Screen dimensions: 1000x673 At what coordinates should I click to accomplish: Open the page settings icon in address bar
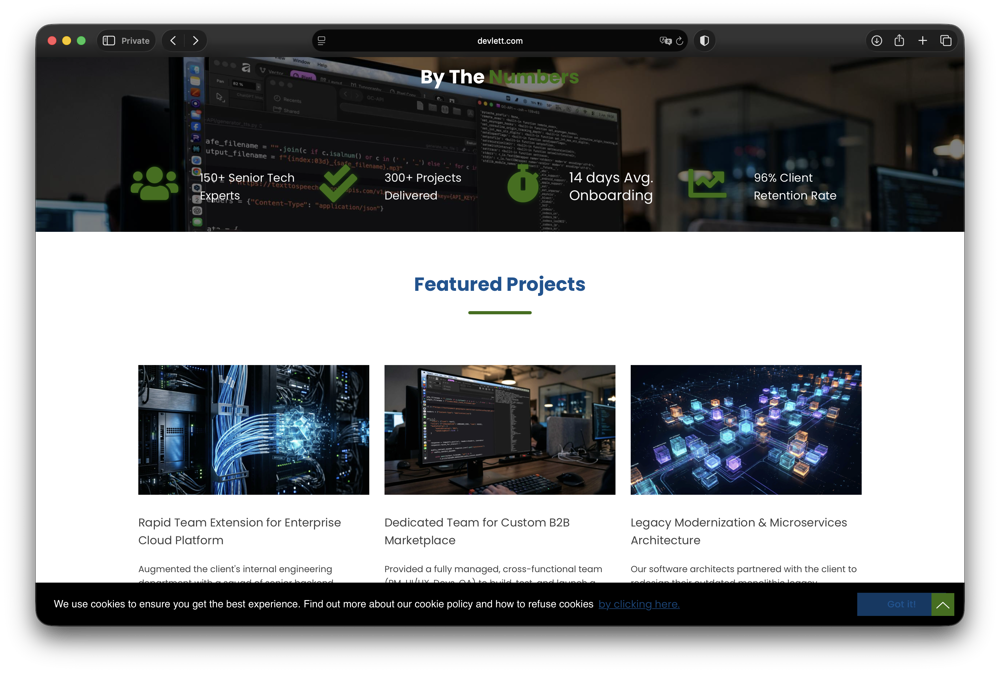coord(321,41)
